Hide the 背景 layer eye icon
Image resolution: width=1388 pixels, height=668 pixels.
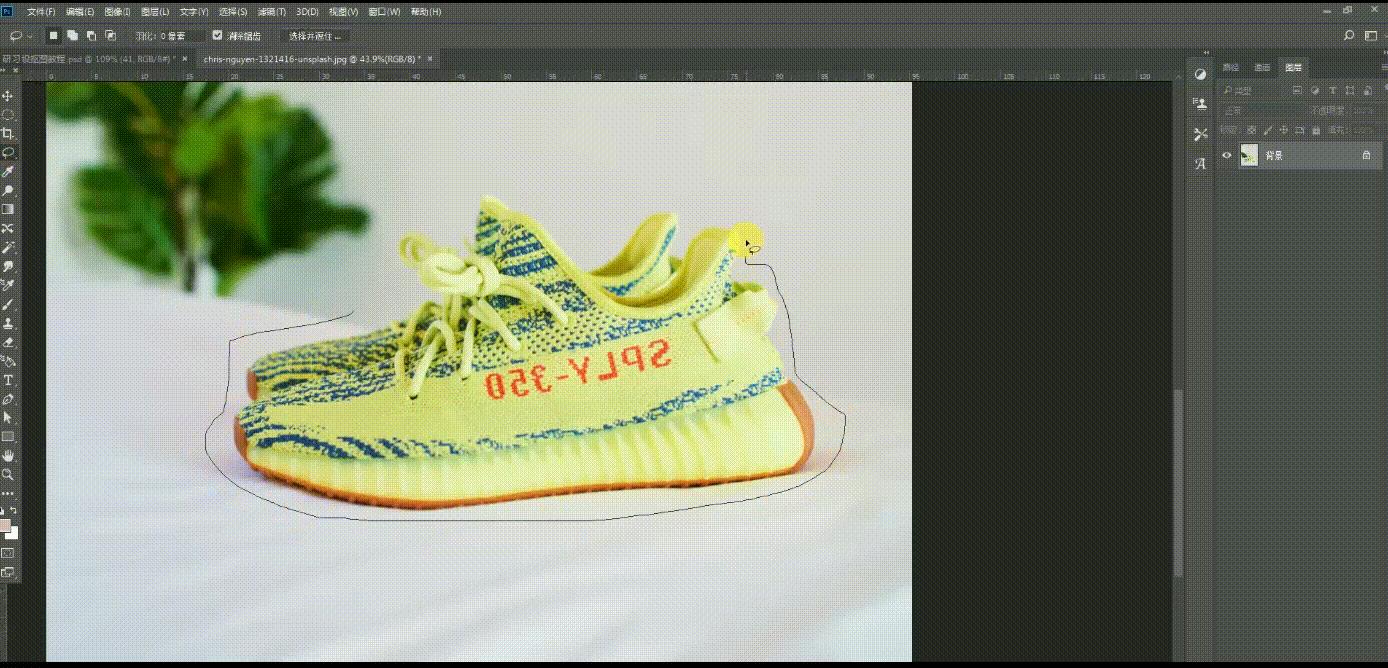coord(1227,155)
